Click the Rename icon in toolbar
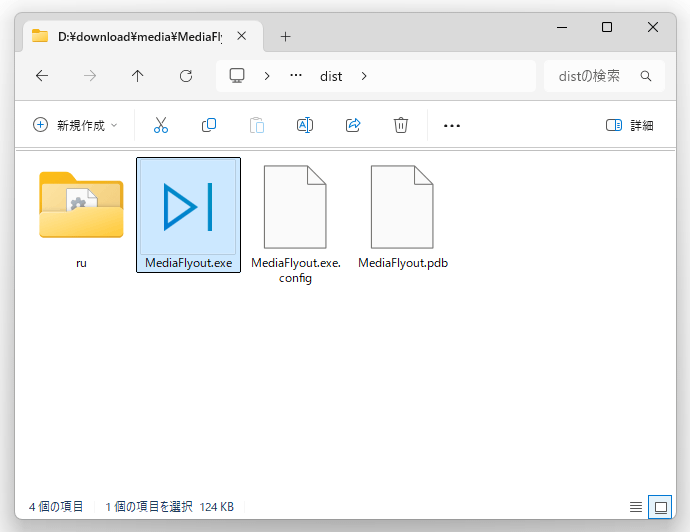 click(x=305, y=125)
